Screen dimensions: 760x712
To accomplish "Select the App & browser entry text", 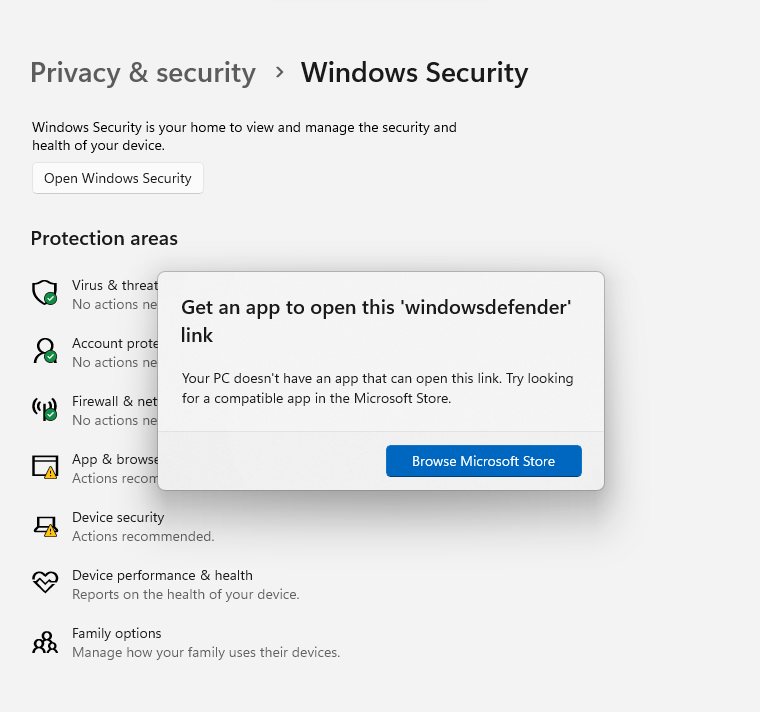I will tap(115, 459).
